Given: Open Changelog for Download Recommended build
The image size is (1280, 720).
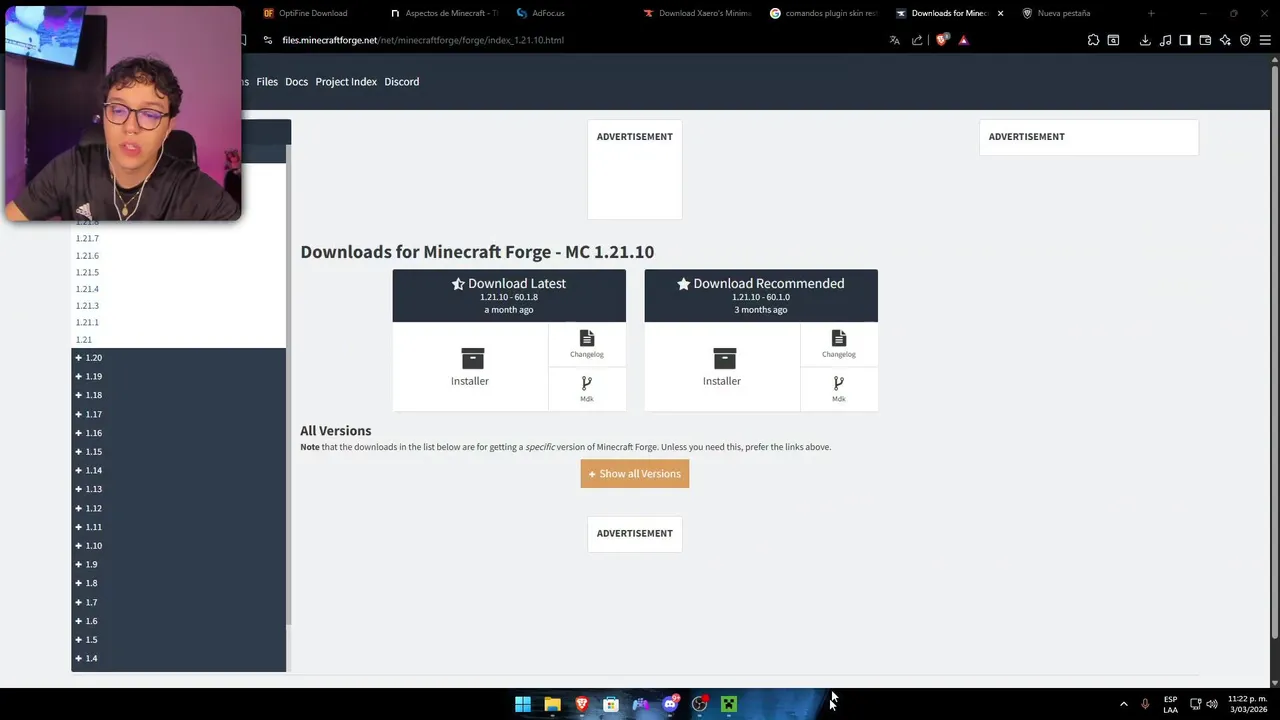Looking at the screenshot, I should pyautogui.click(x=839, y=344).
